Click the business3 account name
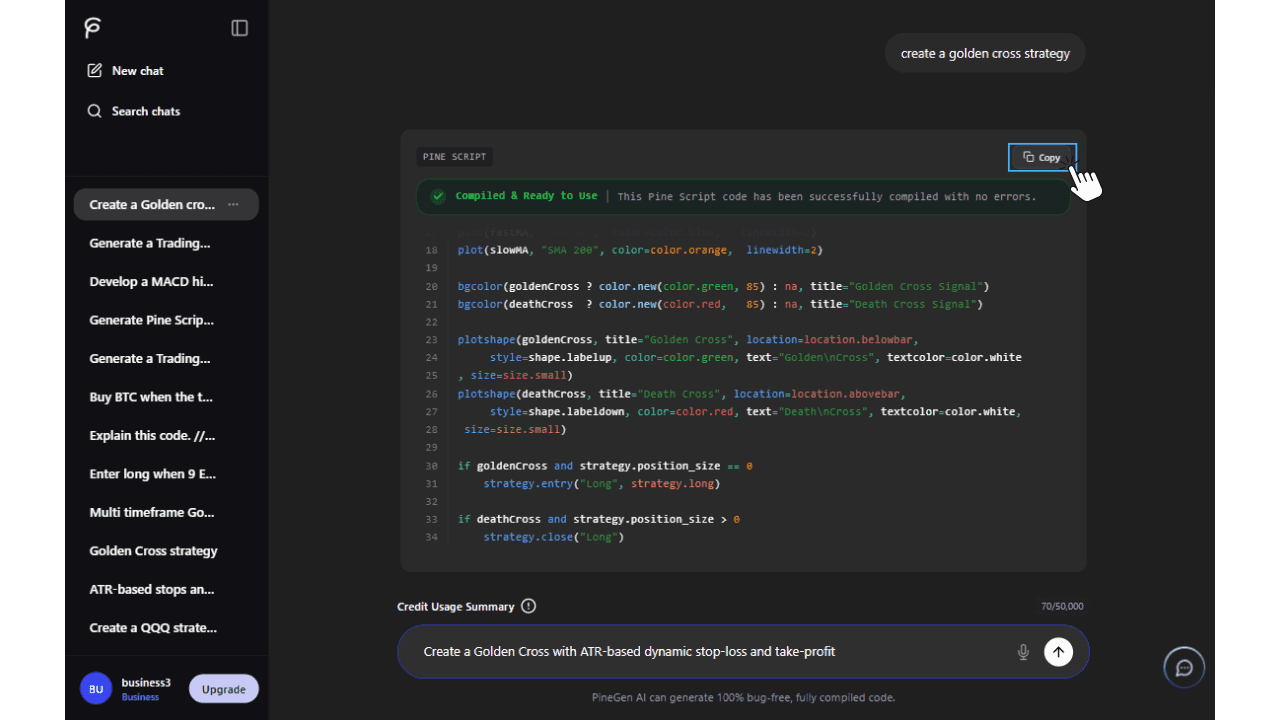This screenshot has height=720, width=1280. click(146, 683)
